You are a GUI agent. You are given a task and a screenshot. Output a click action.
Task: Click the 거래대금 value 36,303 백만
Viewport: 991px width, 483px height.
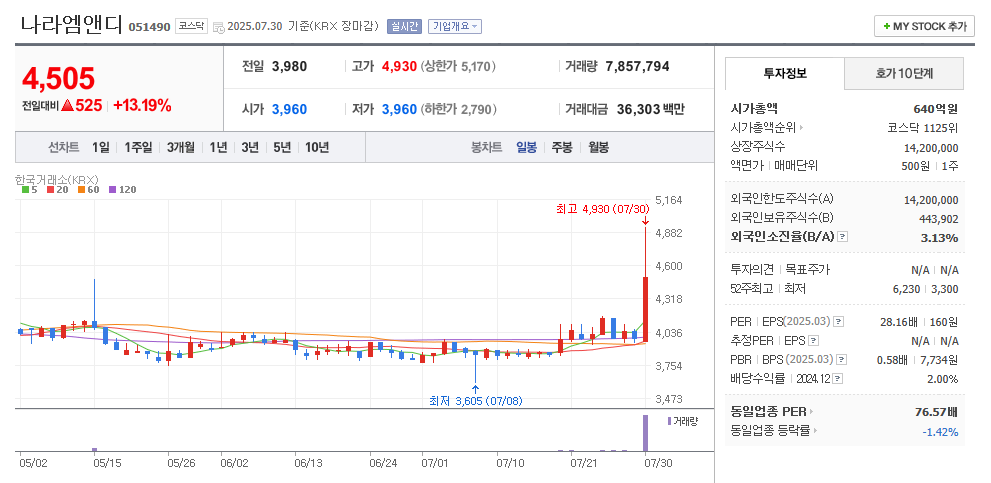click(649, 109)
